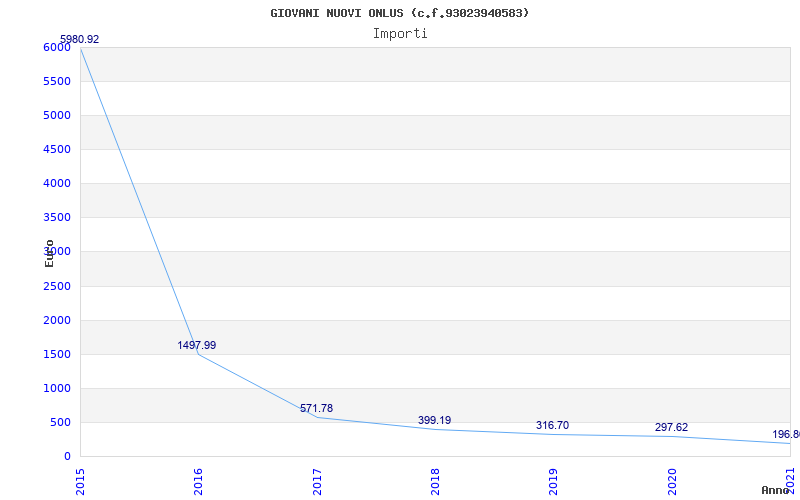This screenshot has height=500, width=800.
Task: Click the 1000 y-axis tick label
Action: click(57, 389)
